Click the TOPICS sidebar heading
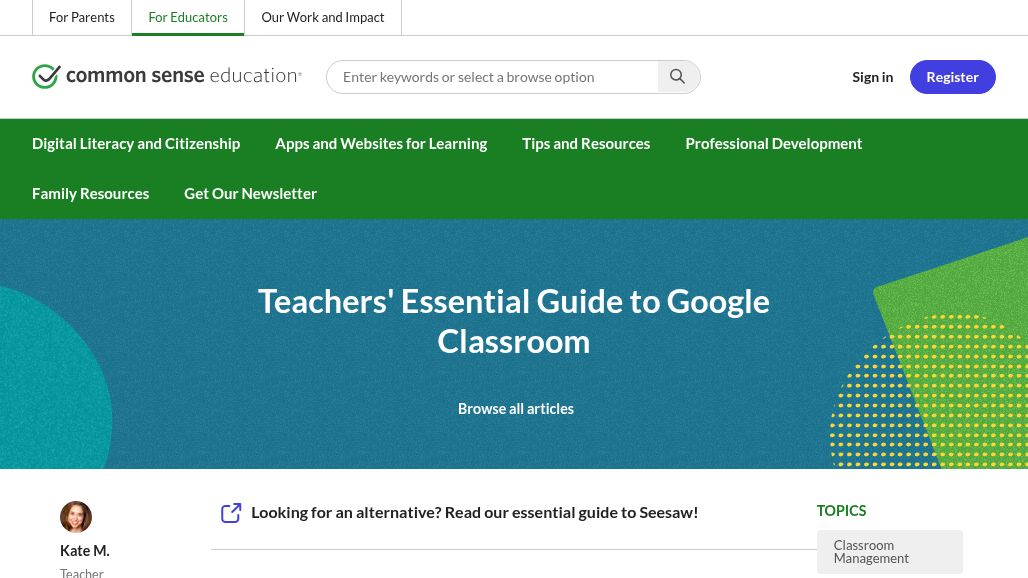 (841, 511)
